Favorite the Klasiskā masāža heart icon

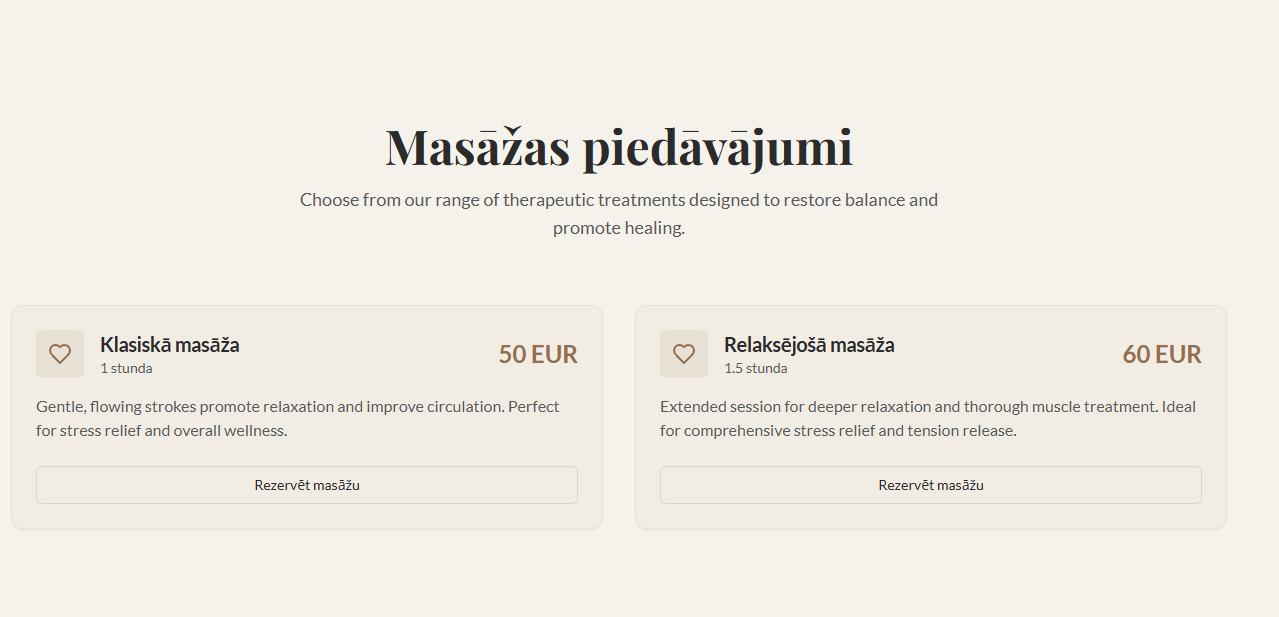pyautogui.click(x=60, y=354)
